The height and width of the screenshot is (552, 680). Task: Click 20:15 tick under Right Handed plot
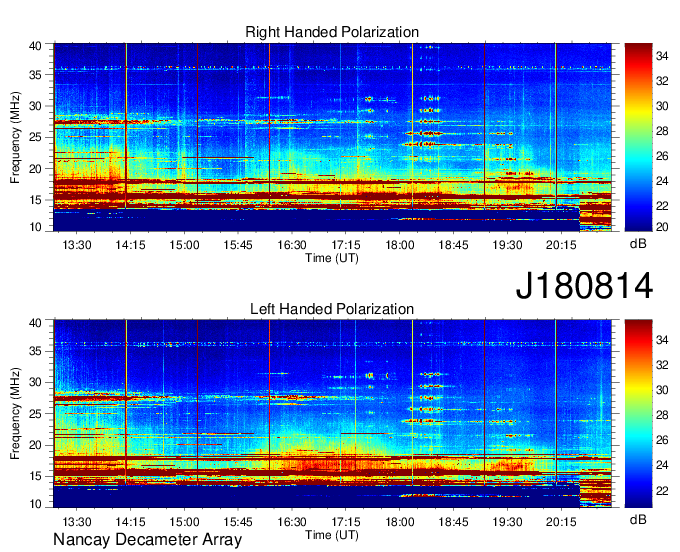point(561,245)
